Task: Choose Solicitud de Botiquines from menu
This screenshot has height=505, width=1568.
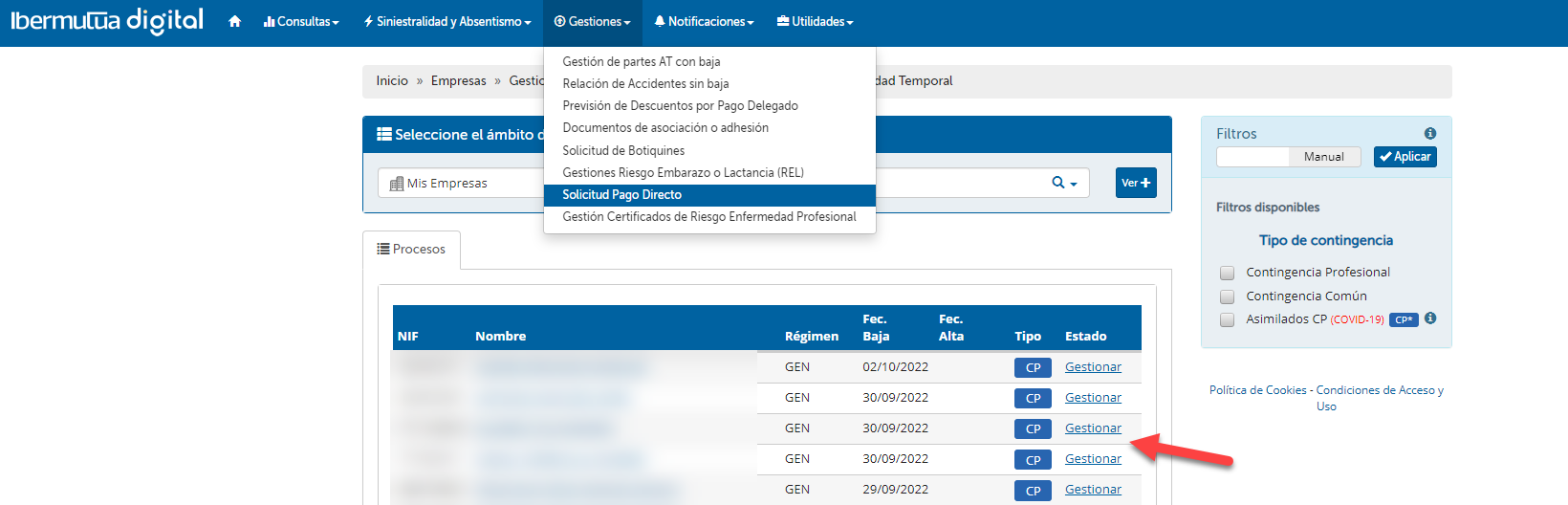Action: coord(623,150)
